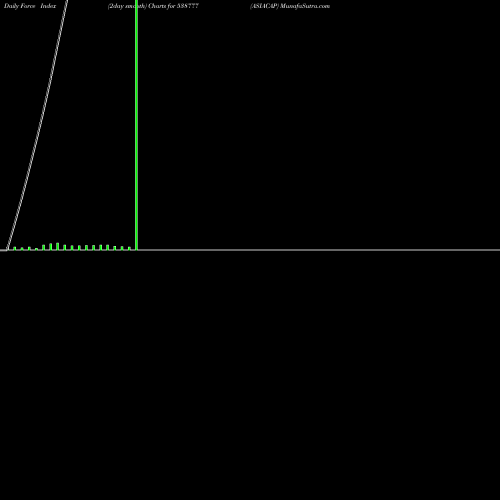Click the 'Daily Force Index' title text
Viewport: 500px width, 500px height.
coord(30,6)
